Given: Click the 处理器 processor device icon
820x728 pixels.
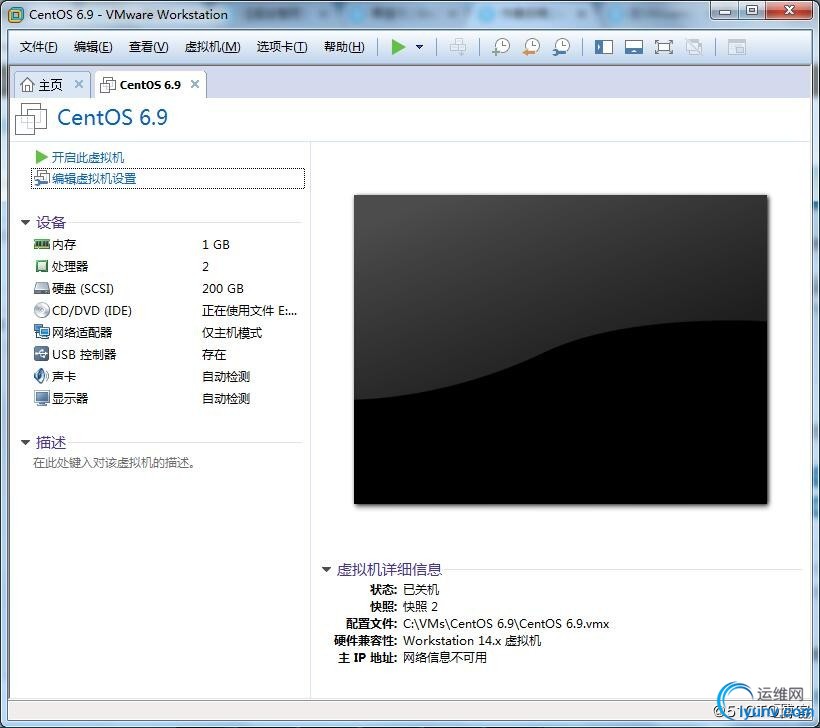Looking at the screenshot, I should [41, 266].
